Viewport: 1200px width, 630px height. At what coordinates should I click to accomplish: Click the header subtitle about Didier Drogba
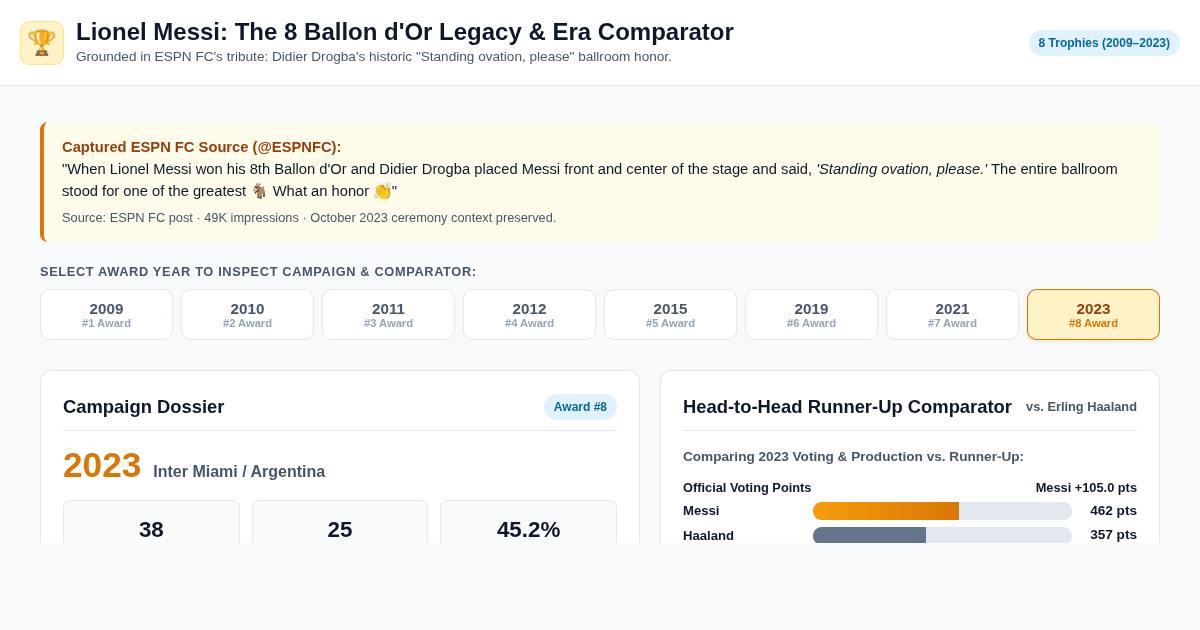[x=374, y=57]
